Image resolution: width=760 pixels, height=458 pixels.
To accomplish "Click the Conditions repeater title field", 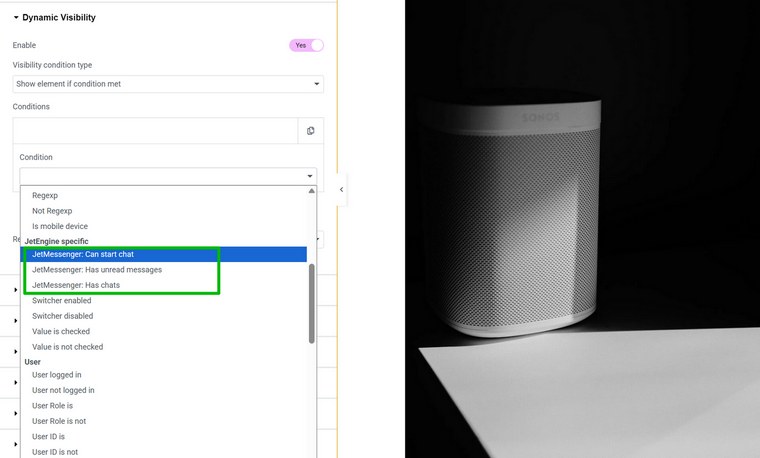I will point(155,131).
